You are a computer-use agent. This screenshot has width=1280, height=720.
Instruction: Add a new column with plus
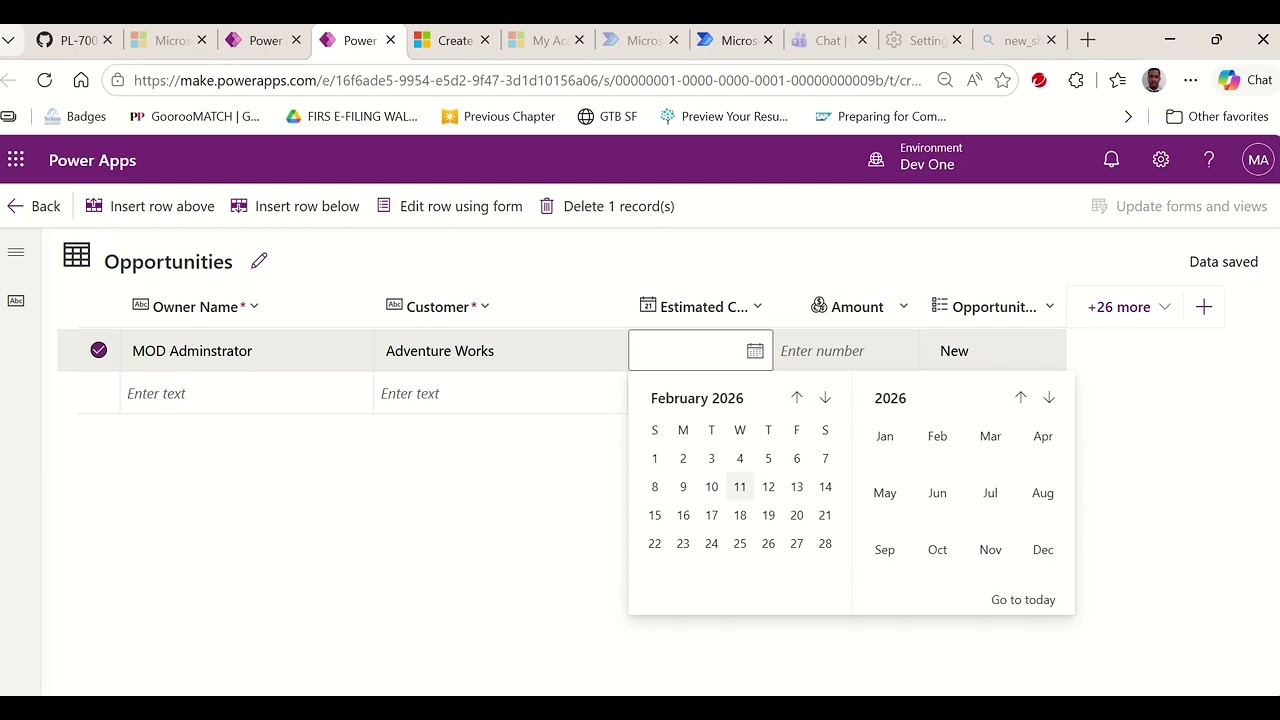[x=1204, y=307]
